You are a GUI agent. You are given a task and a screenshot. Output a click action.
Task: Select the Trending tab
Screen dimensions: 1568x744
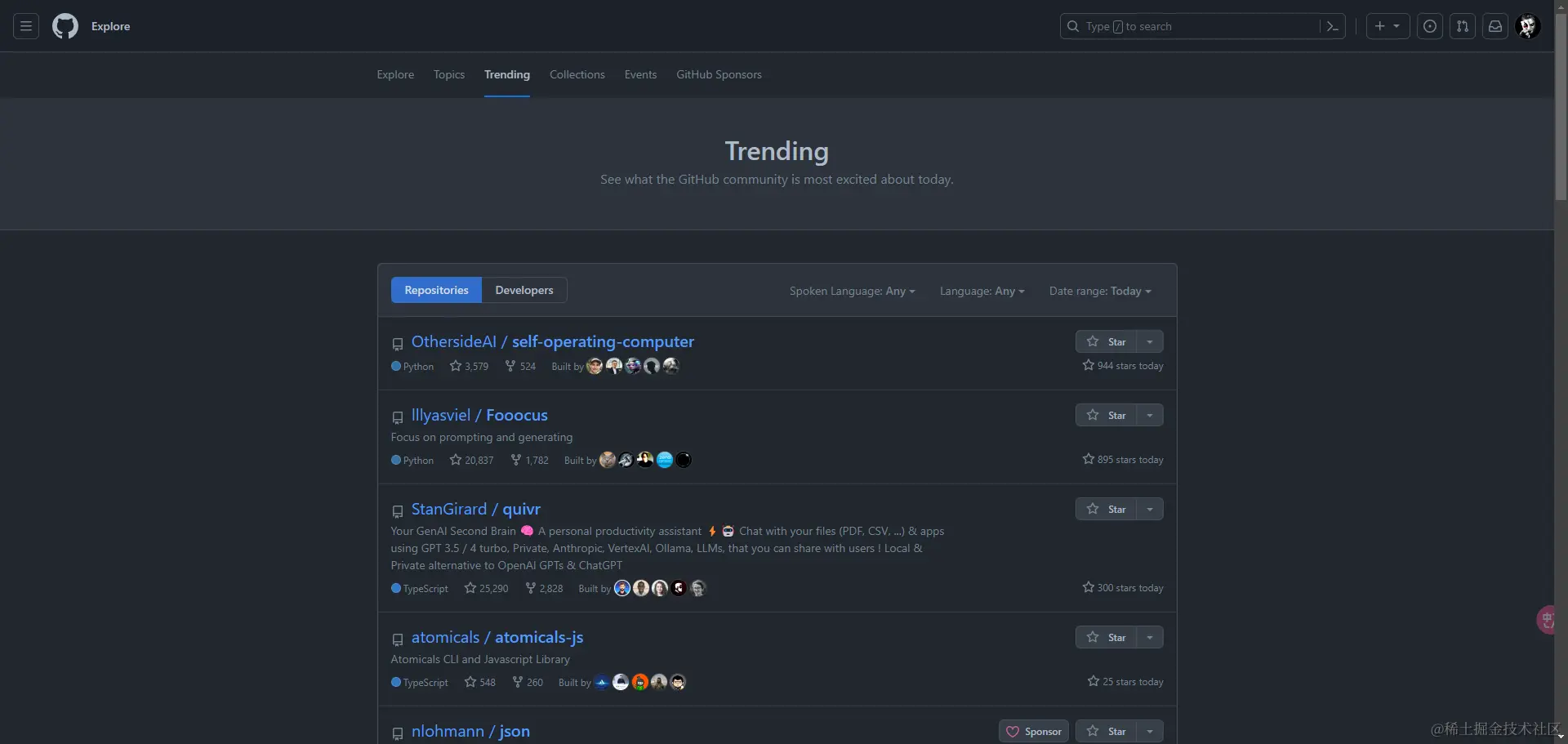point(507,74)
